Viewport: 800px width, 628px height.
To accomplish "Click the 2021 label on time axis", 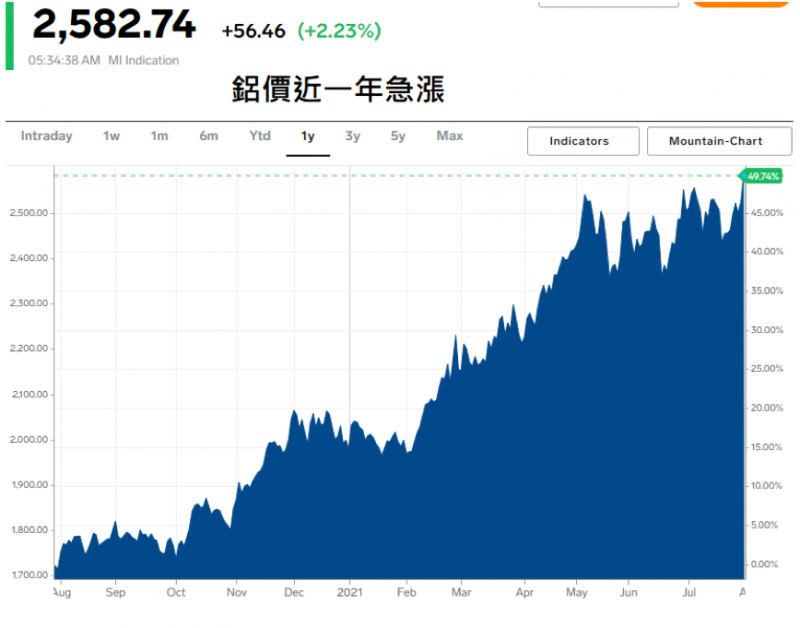I will (x=350, y=592).
